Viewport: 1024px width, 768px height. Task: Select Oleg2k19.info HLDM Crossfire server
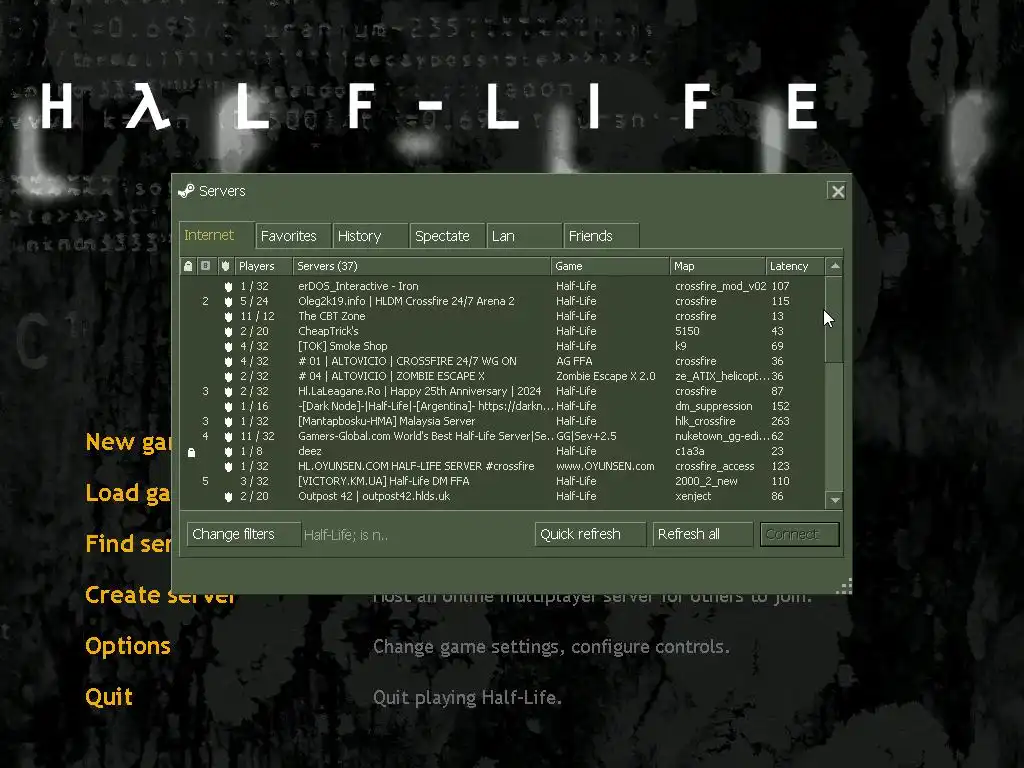pos(502,302)
